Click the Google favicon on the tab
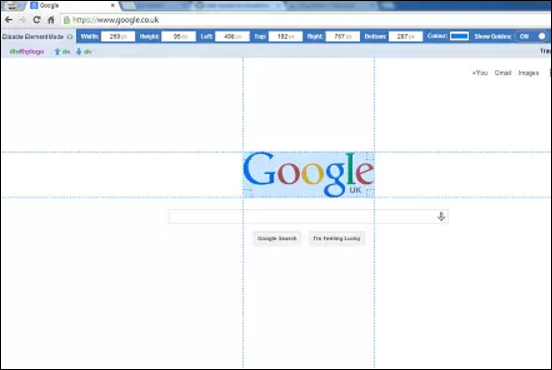This screenshot has width=552, height=370. [34, 5]
